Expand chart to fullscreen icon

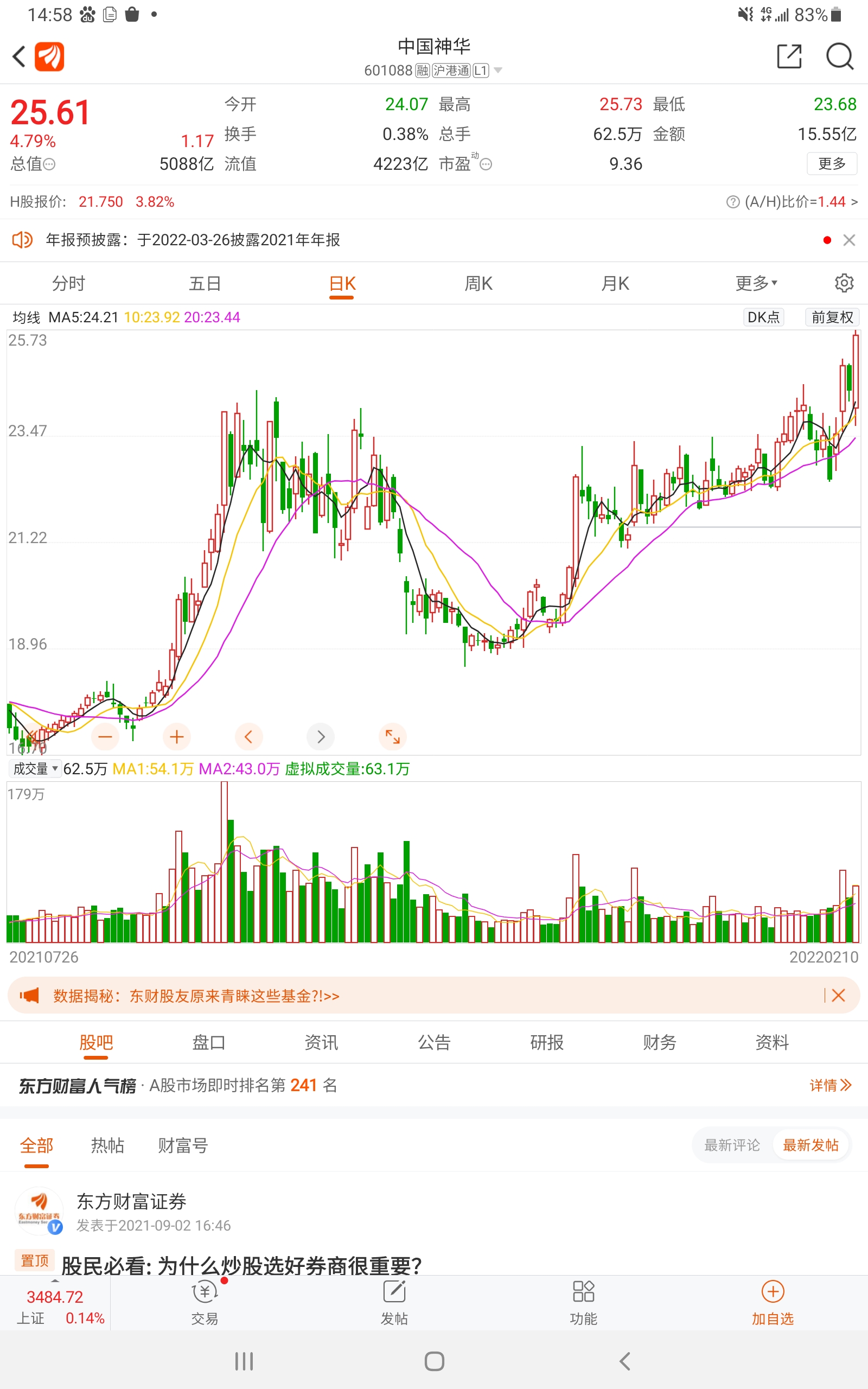point(393,736)
